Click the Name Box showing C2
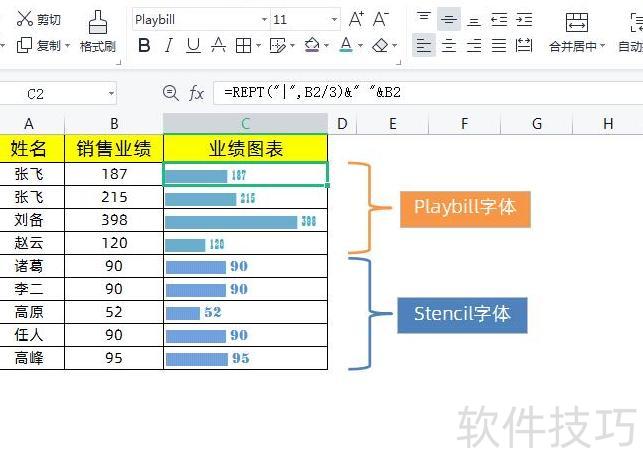The height and width of the screenshot is (475, 643). coord(53,94)
